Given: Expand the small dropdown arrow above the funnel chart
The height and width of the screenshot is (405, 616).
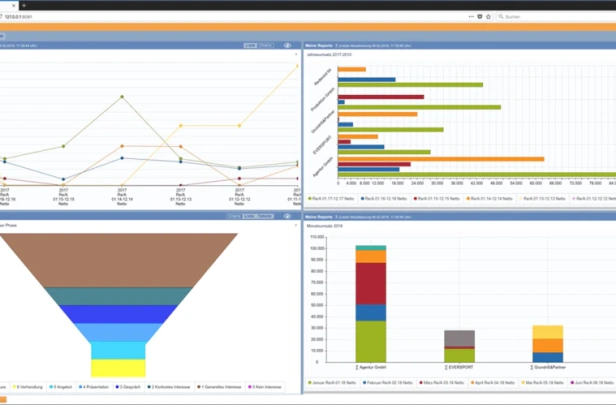Looking at the screenshot, I should click(296, 225).
